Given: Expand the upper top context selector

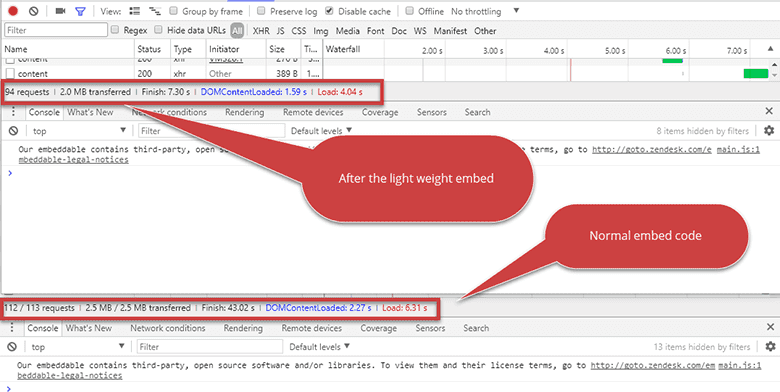Looking at the screenshot, I should (x=79, y=131).
